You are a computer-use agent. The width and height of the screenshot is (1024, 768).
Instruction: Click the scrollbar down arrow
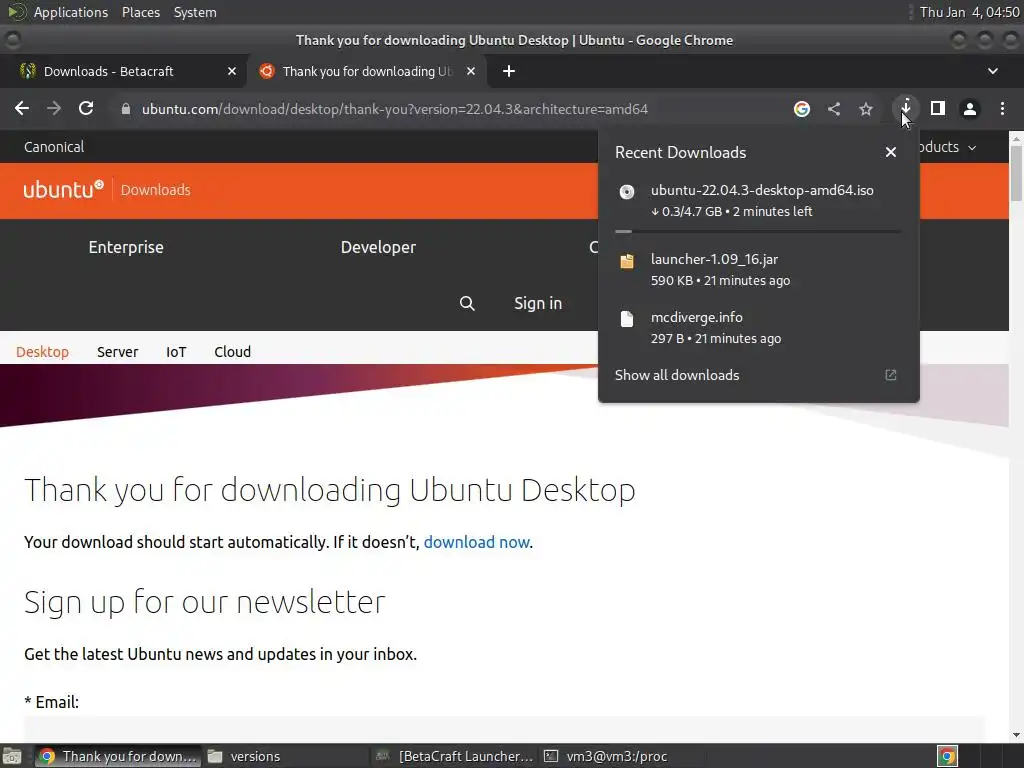click(x=1016, y=735)
